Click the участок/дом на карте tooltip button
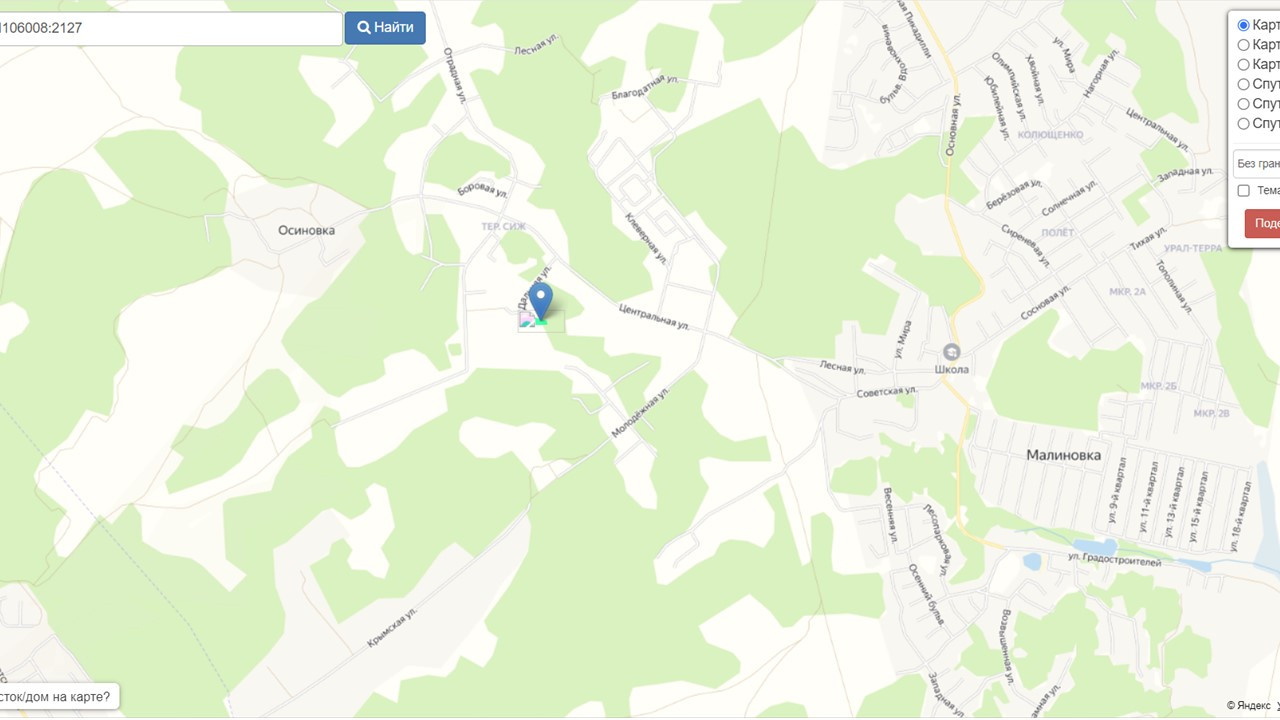This screenshot has width=1280, height=720. [58, 696]
